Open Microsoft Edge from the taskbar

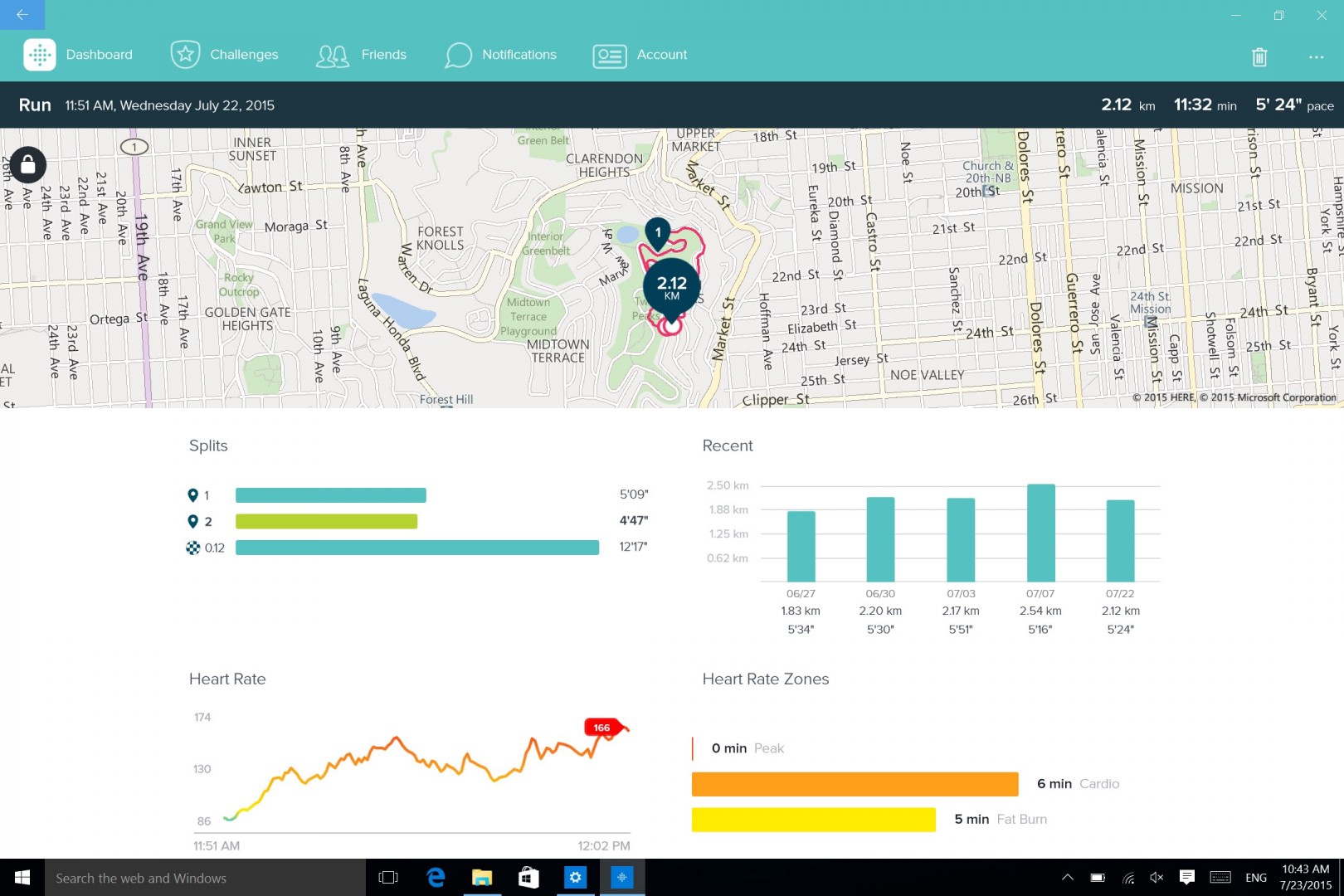436,878
